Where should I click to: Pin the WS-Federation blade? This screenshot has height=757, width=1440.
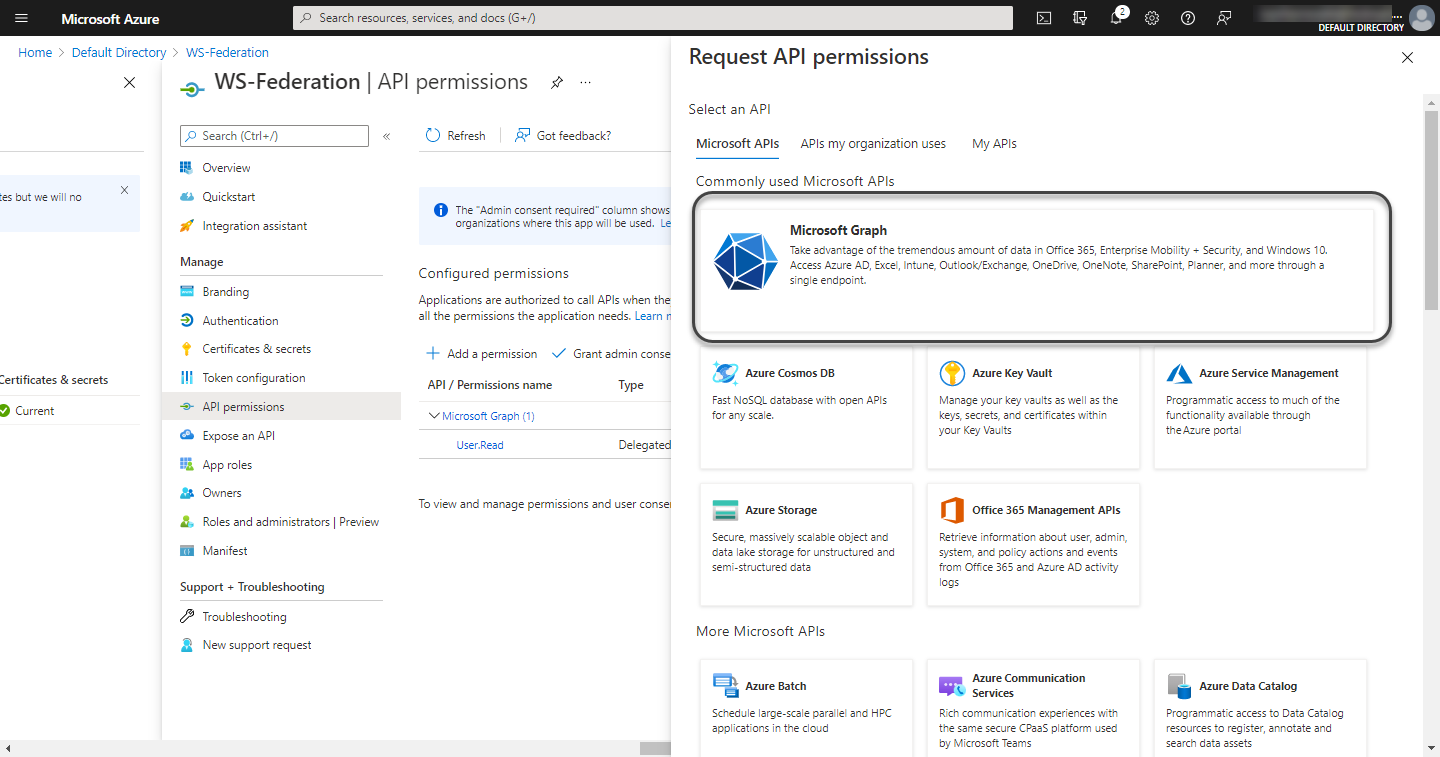pos(557,83)
